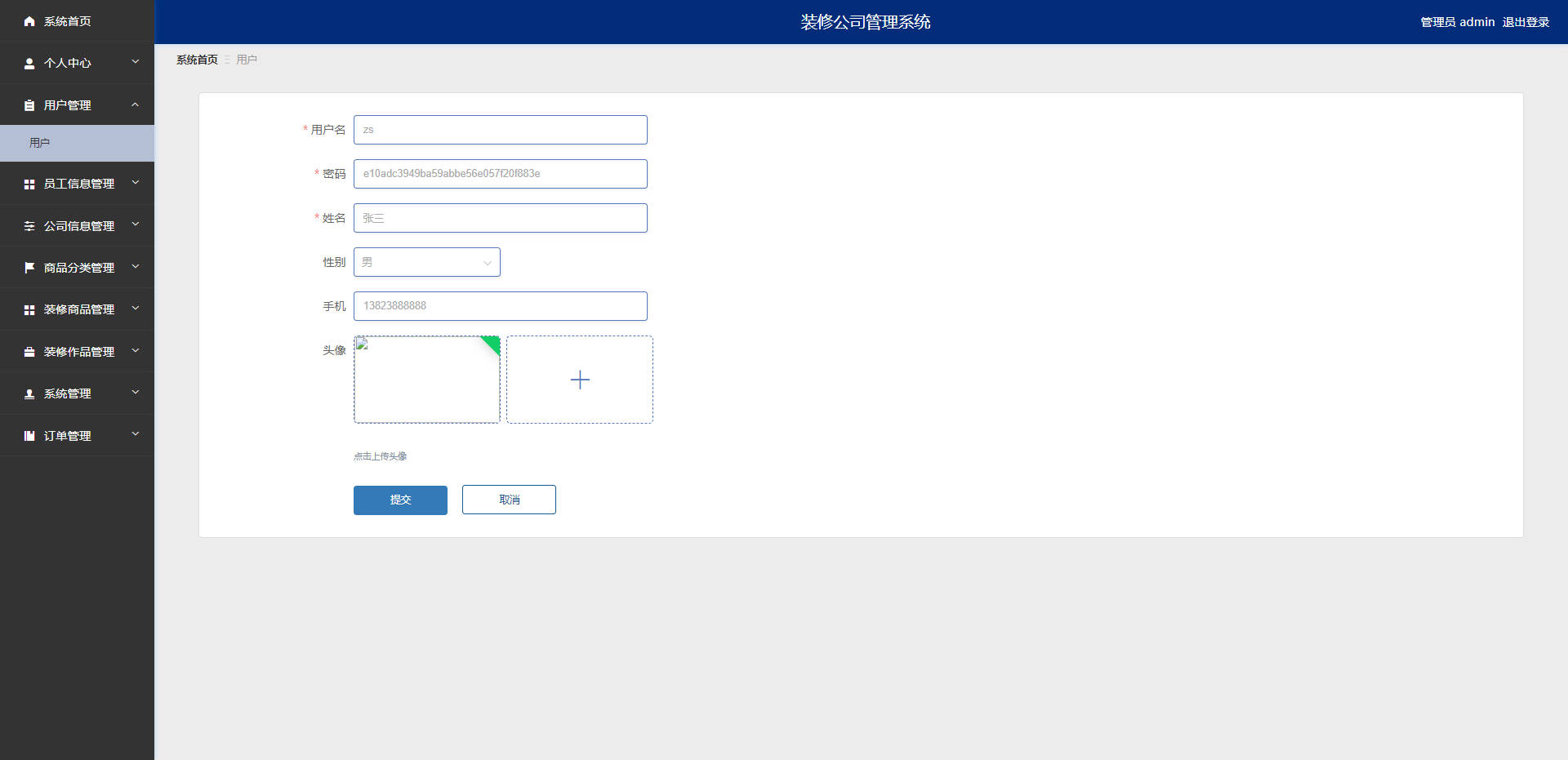Click 系统首页 breadcrumb link
The image size is (1568, 760).
[x=197, y=60]
